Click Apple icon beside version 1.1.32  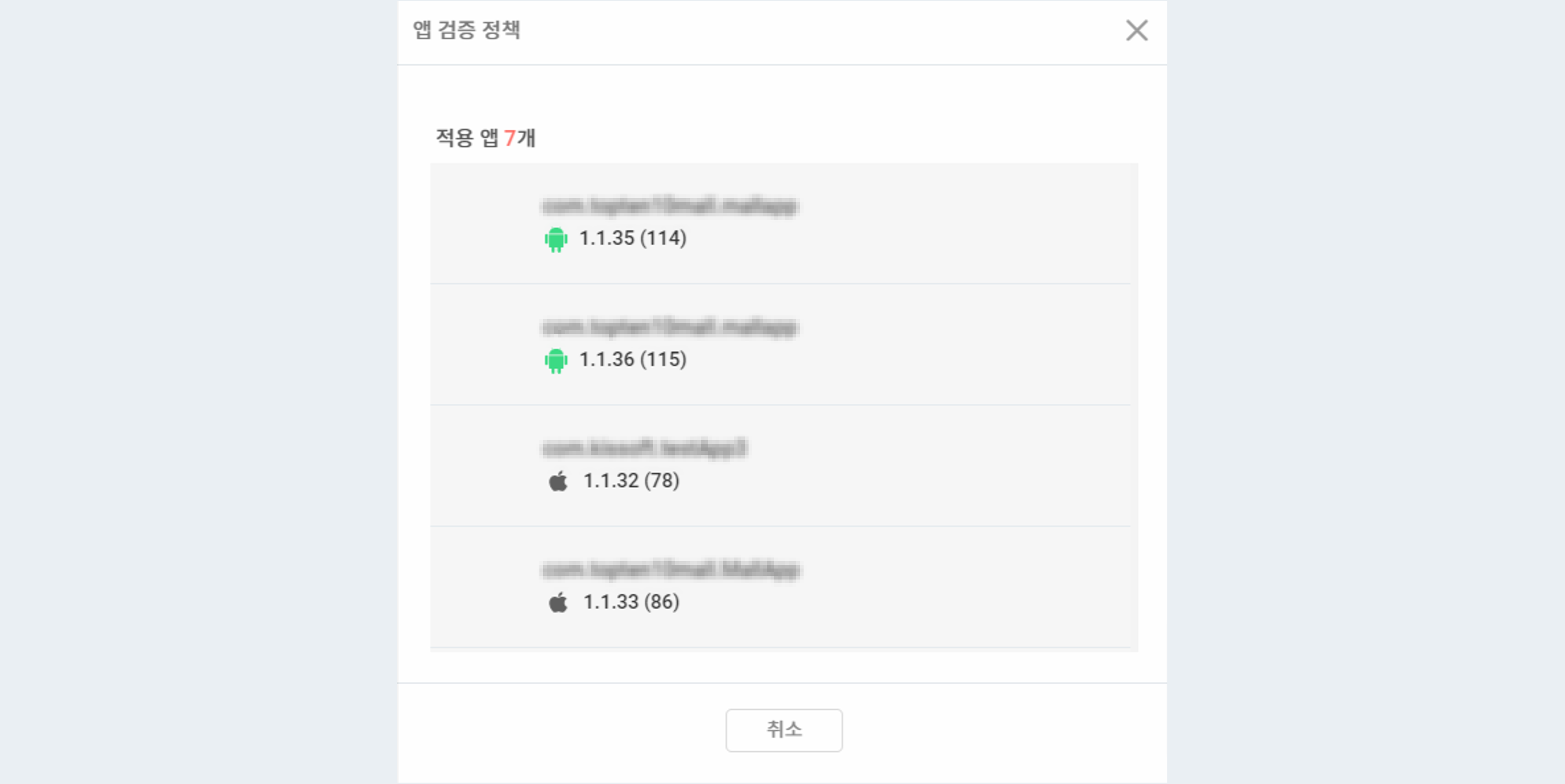coord(558,481)
